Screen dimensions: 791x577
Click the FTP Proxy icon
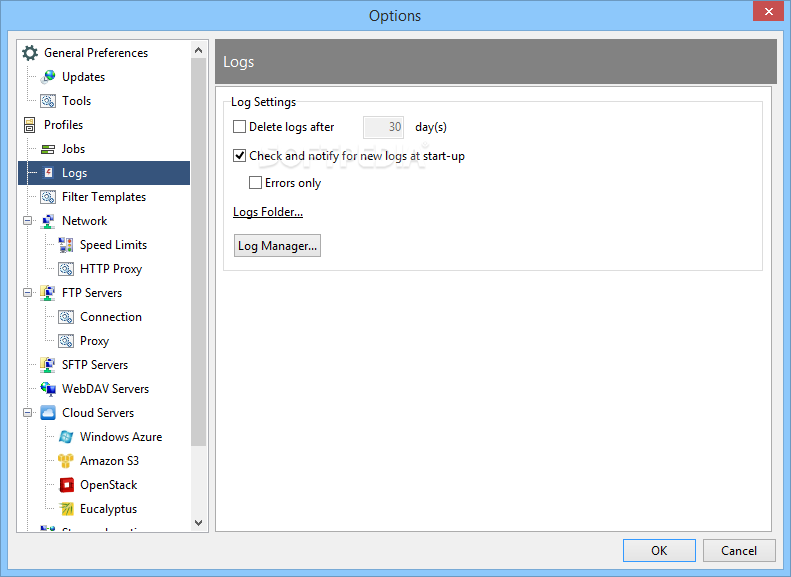point(66,341)
